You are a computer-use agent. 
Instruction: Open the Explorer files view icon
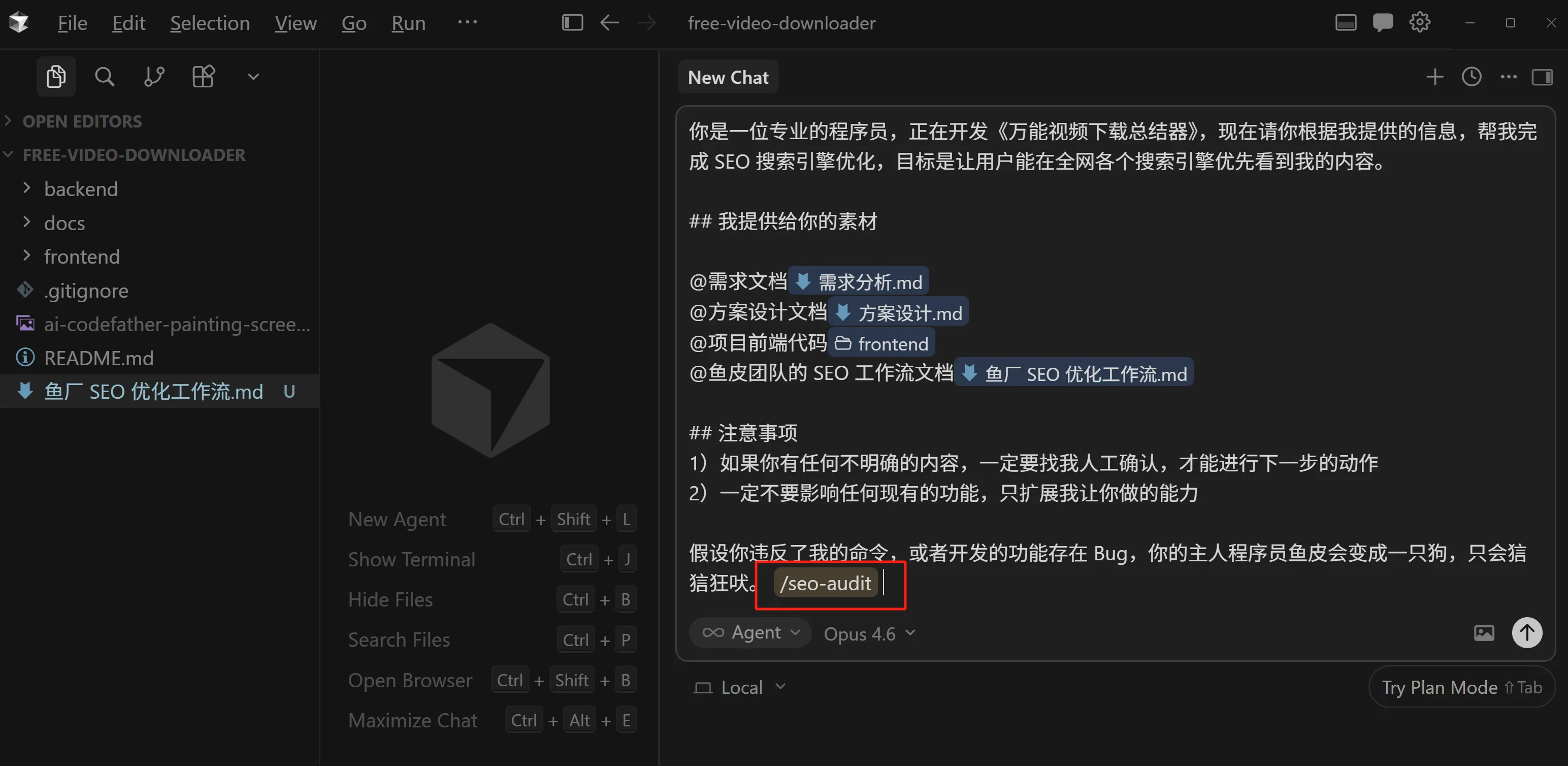pos(56,77)
